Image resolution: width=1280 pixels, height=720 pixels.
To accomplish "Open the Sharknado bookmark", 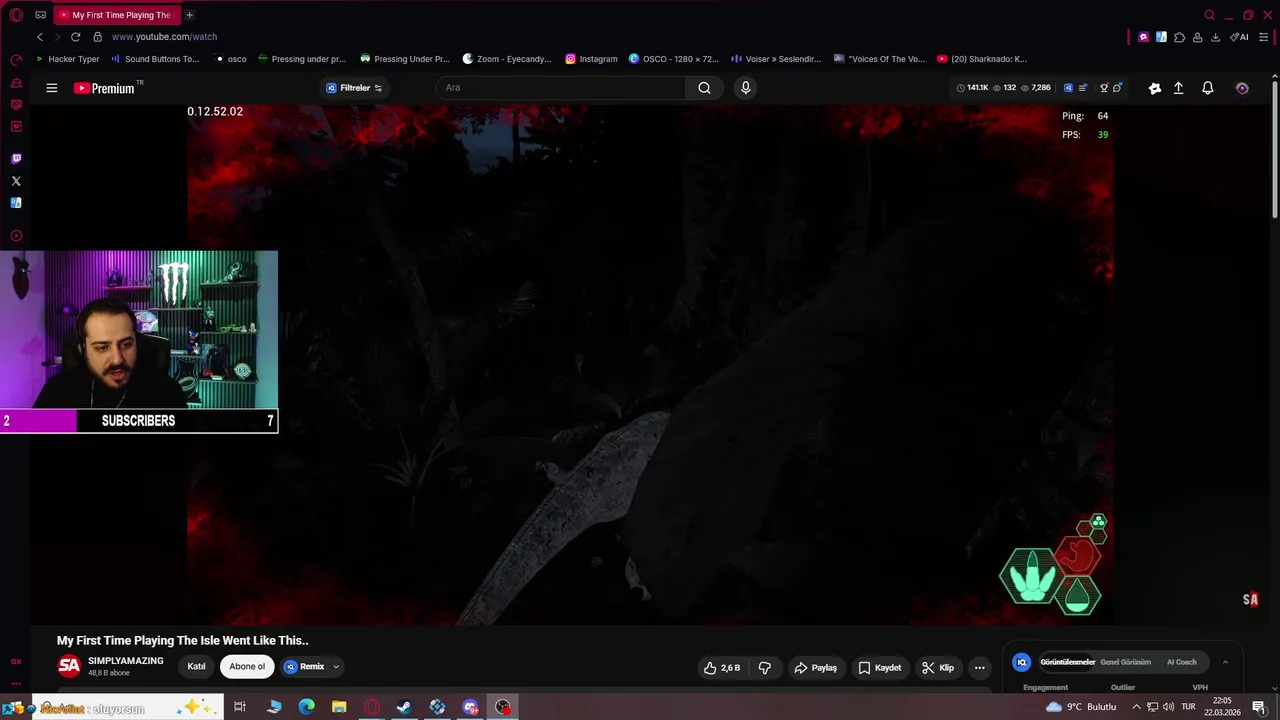I will pos(981,59).
